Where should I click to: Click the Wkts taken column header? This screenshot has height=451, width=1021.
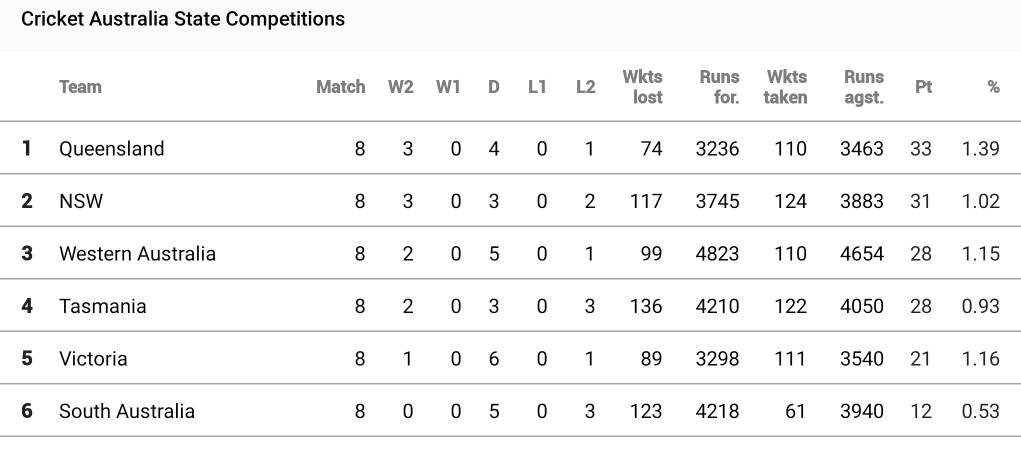pyautogui.click(x=785, y=87)
